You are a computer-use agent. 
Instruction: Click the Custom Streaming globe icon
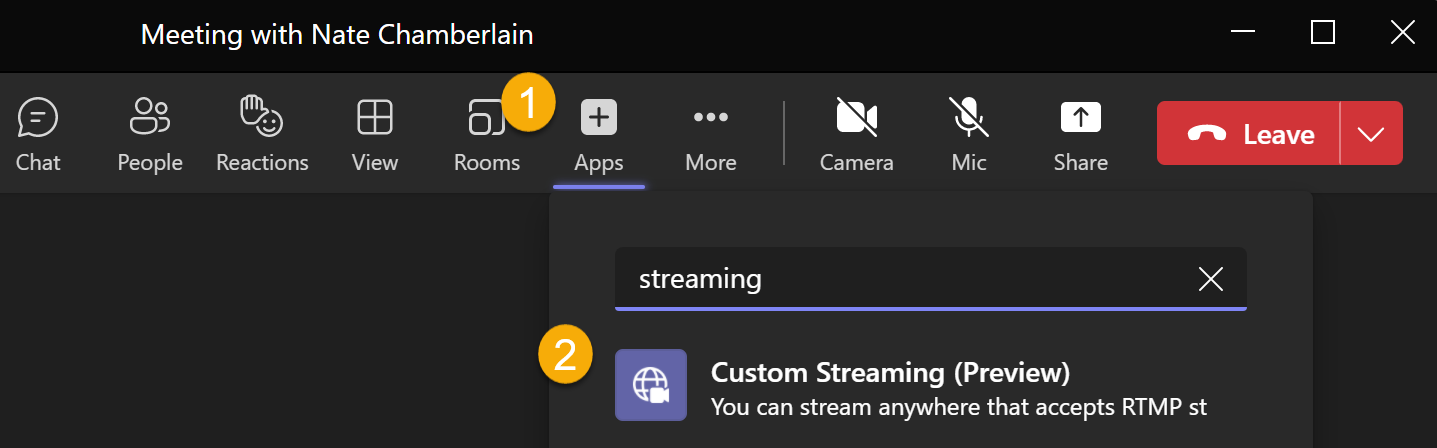(650, 385)
